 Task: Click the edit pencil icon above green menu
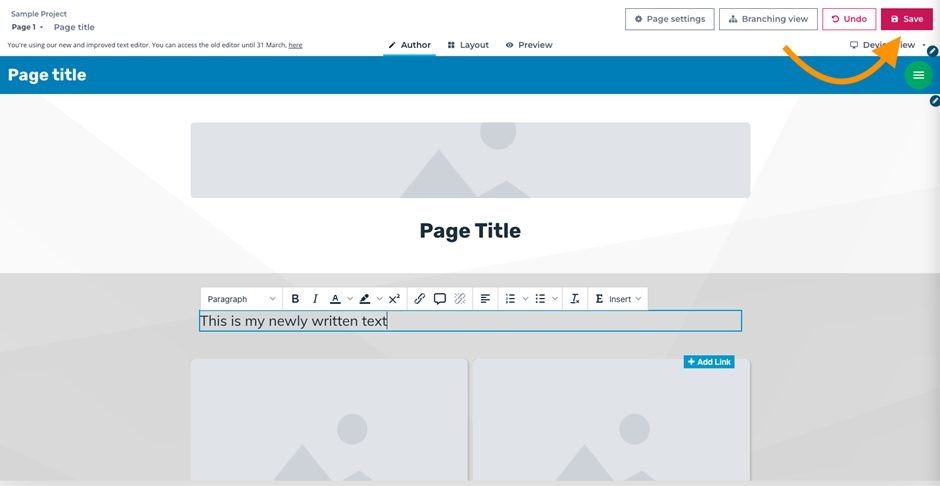tap(932, 52)
